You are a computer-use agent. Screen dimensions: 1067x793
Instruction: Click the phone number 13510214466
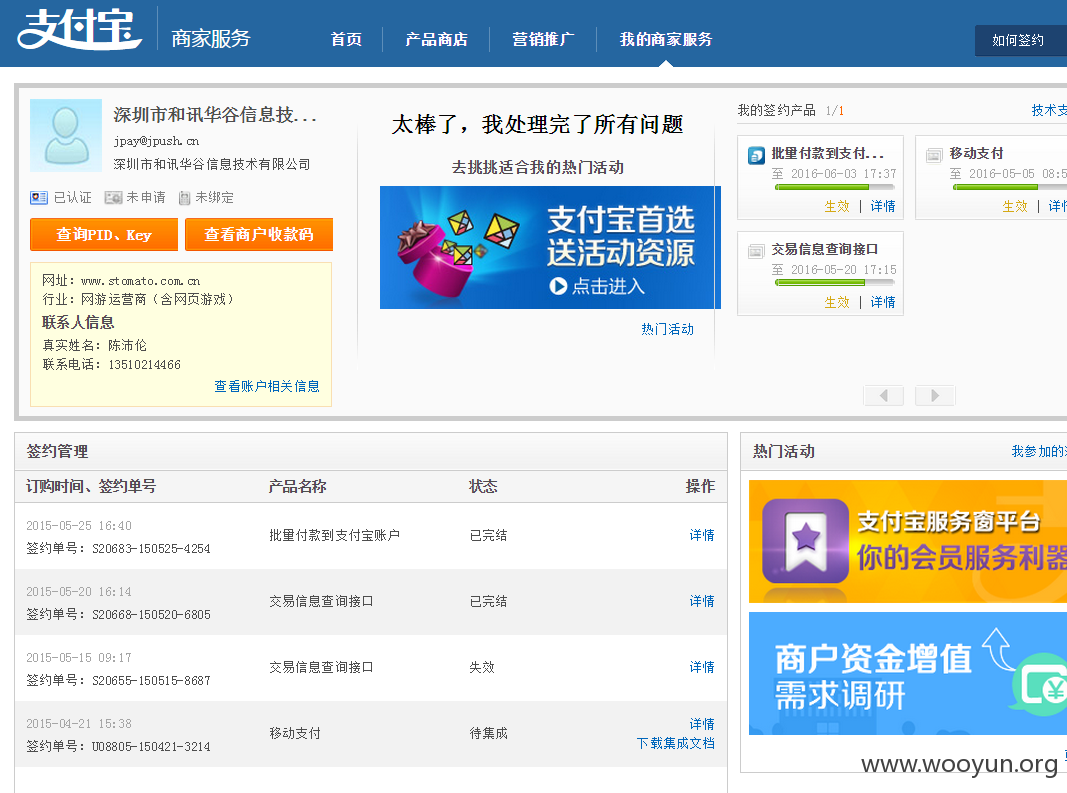[x=144, y=364]
